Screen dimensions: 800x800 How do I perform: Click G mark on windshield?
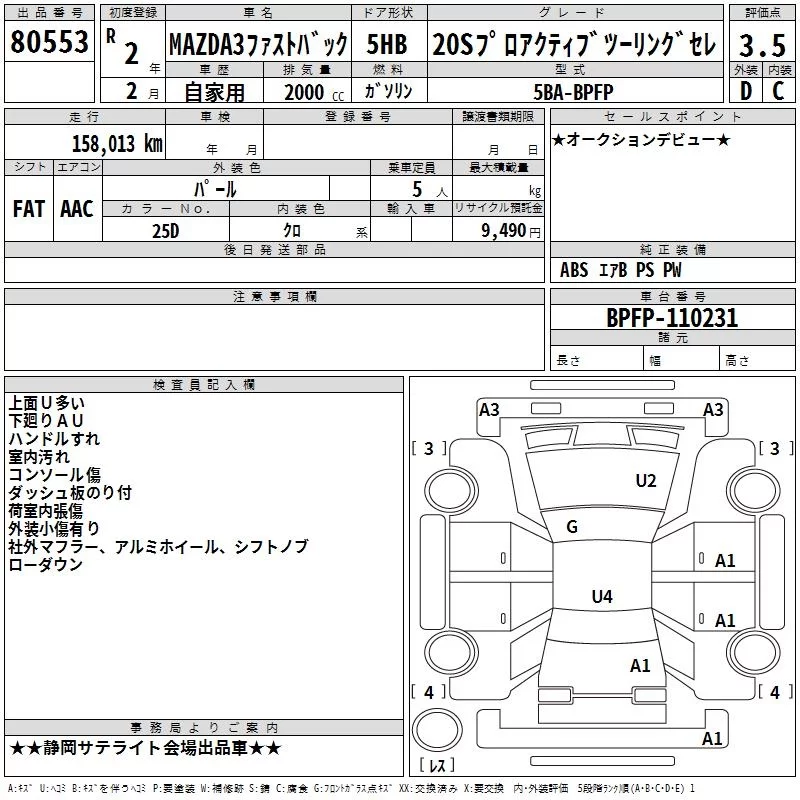click(x=572, y=527)
